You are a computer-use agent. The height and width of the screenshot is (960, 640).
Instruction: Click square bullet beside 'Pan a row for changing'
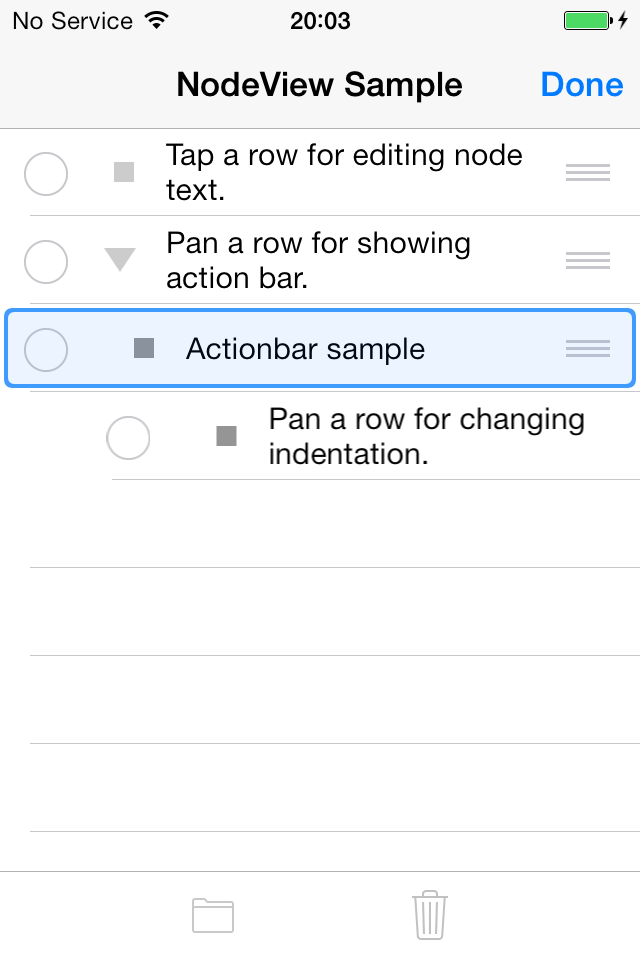(227, 437)
